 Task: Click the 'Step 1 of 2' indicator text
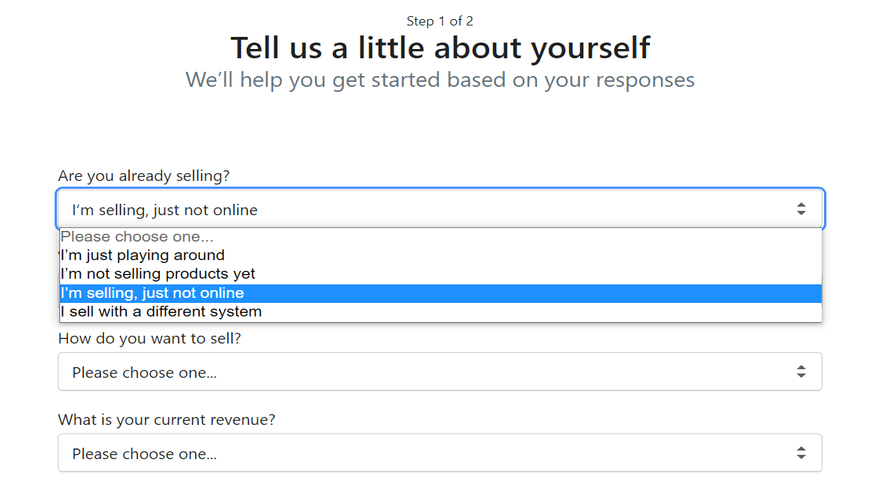[440, 21]
